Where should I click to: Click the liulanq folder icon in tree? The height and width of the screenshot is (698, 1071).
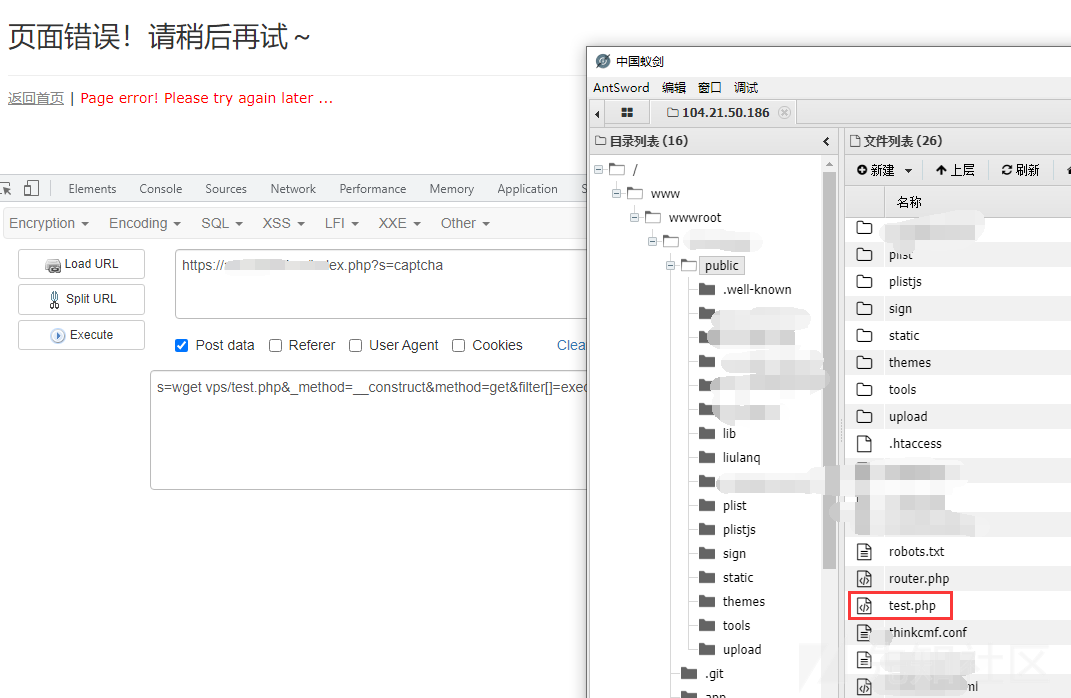click(x=707, y=458)
